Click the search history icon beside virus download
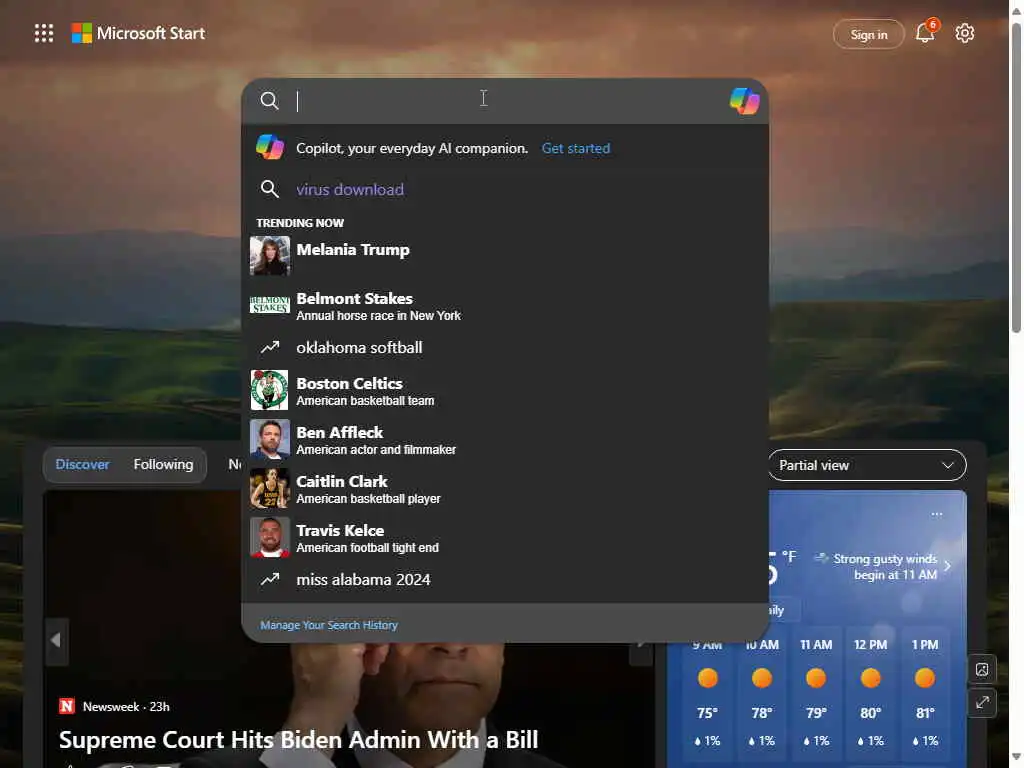 click(270, 189)
